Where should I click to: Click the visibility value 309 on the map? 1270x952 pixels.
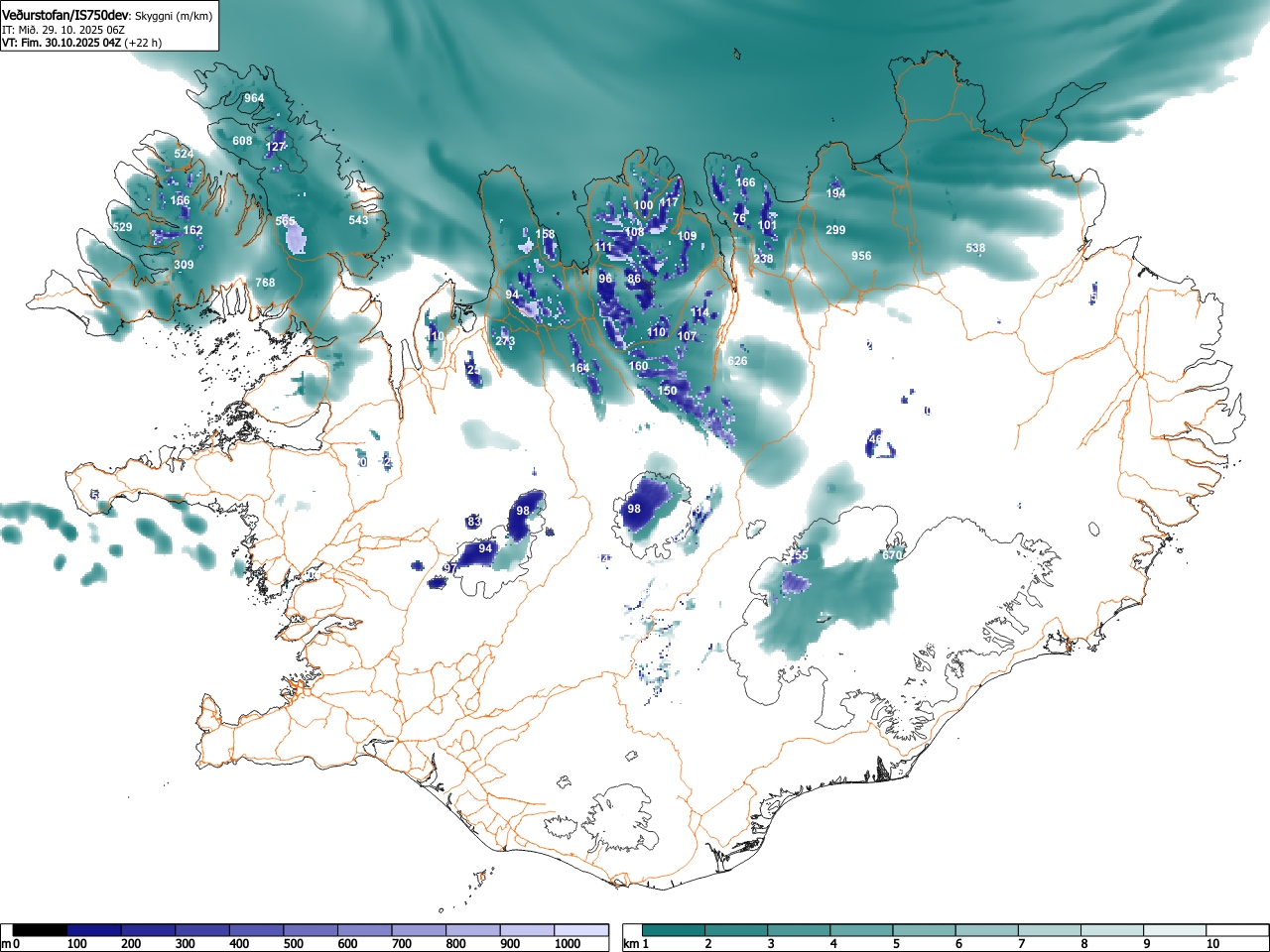(x=184, y=265)
